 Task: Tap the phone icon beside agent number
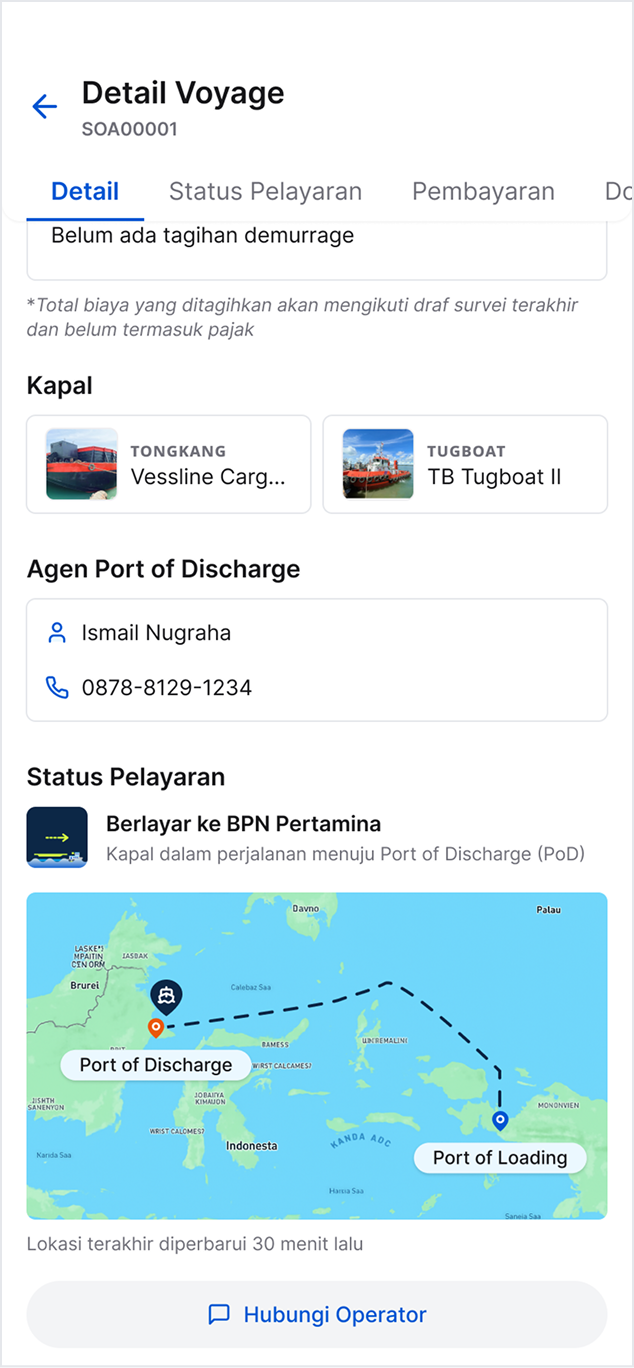(x=57, y=688)
